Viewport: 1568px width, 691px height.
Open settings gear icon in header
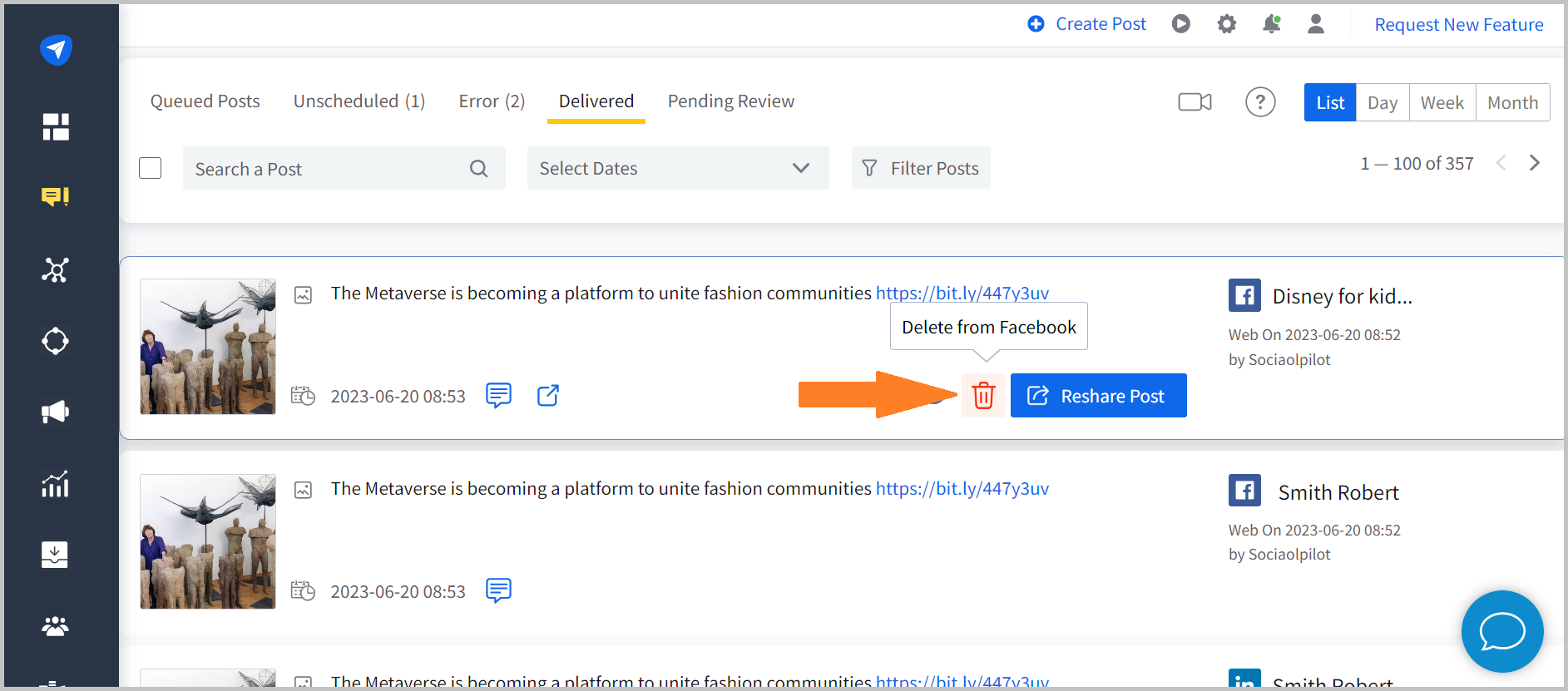1226,24
